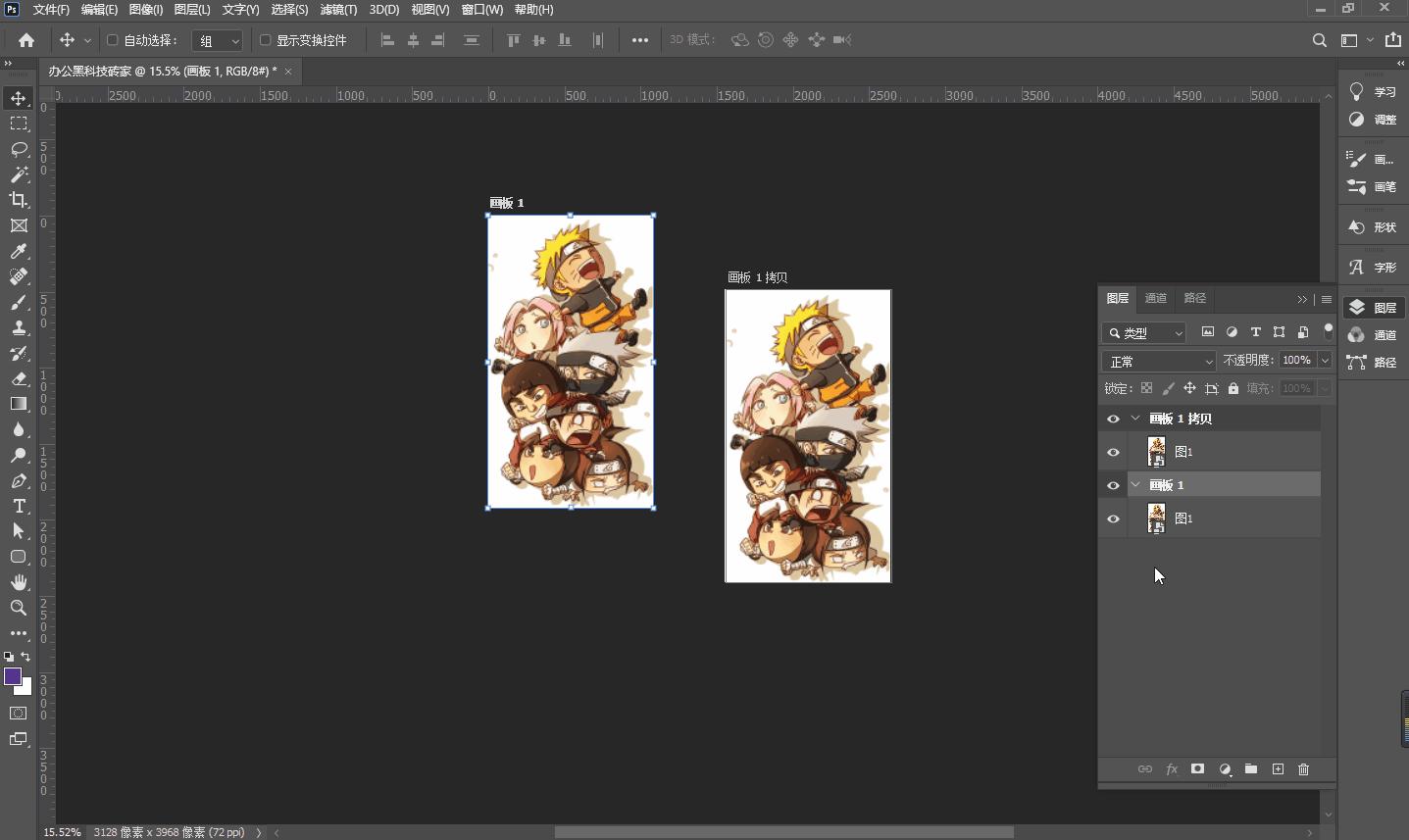Open the 文件(F) menu
The height and width of the screenshot is (840, 1409).
[51, 9]
